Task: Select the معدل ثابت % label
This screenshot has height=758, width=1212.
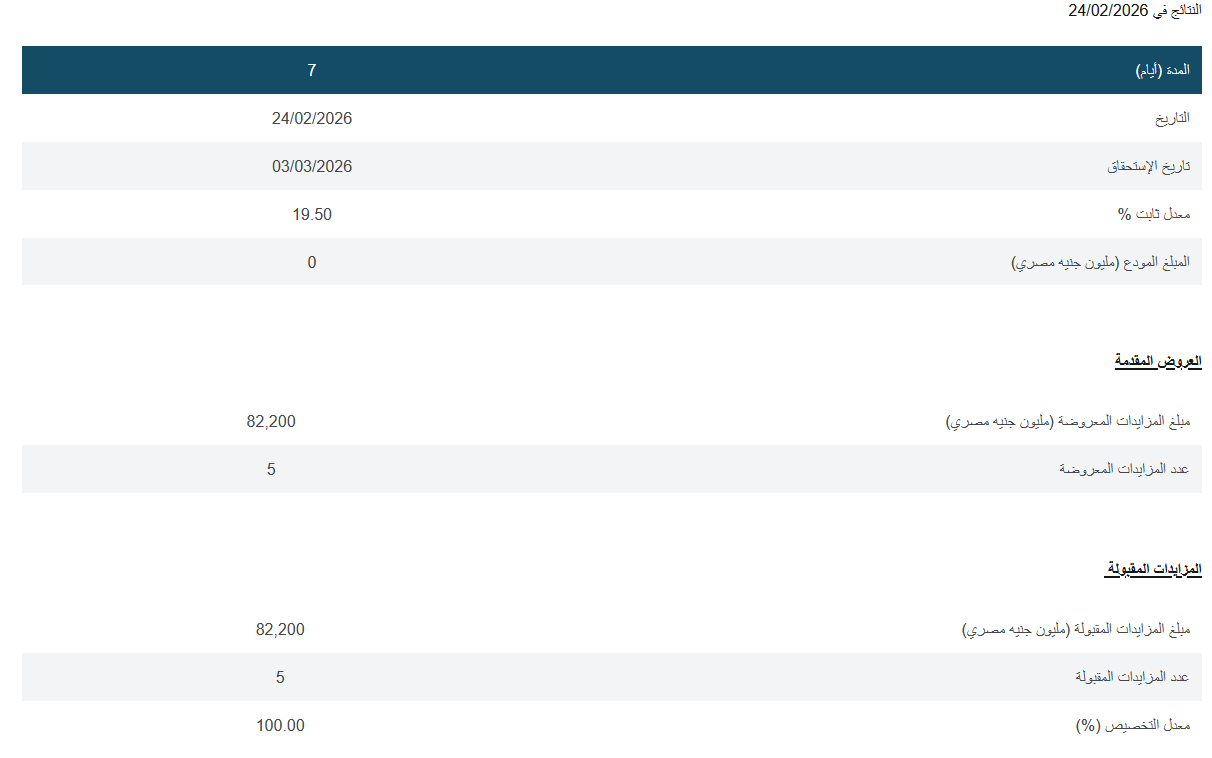Action: pyautogui.click(x=1154, y=214)
